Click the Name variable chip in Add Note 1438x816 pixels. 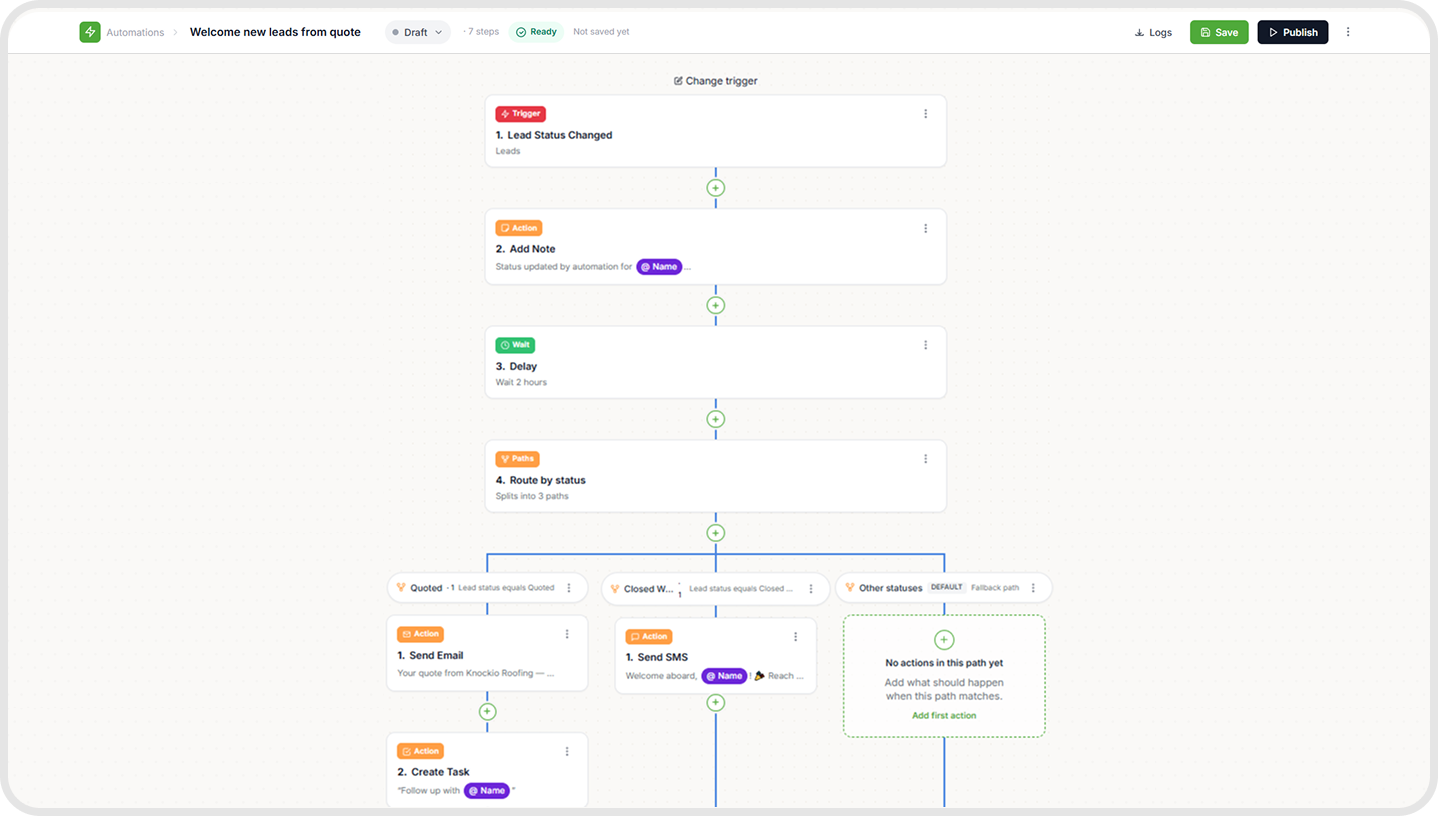[x=659, y=267]
